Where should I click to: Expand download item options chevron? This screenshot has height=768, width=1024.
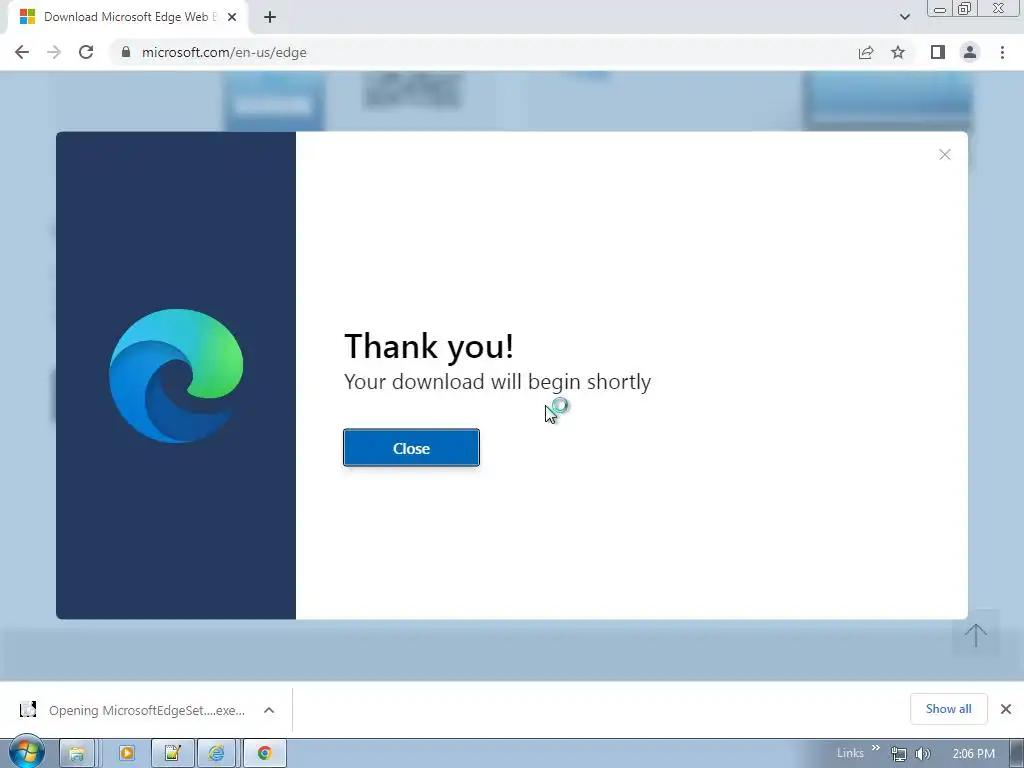point(269,710)
